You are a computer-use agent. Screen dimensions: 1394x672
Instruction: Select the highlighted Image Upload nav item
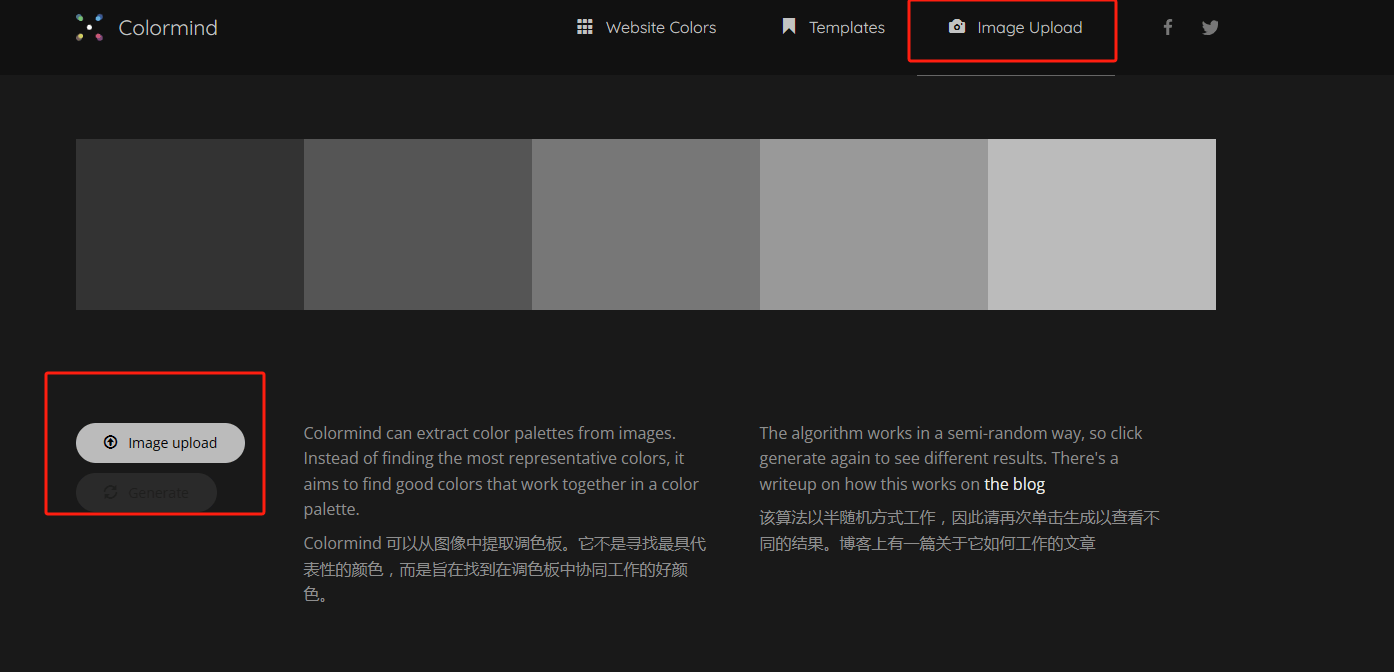click(1029, 27)
